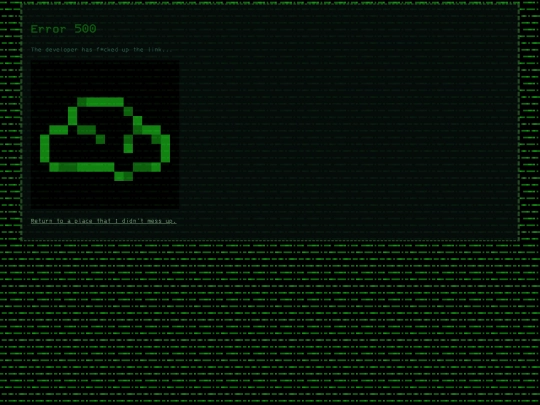
Task: Select the pixel cloud error image
Action: pos(105,135)
